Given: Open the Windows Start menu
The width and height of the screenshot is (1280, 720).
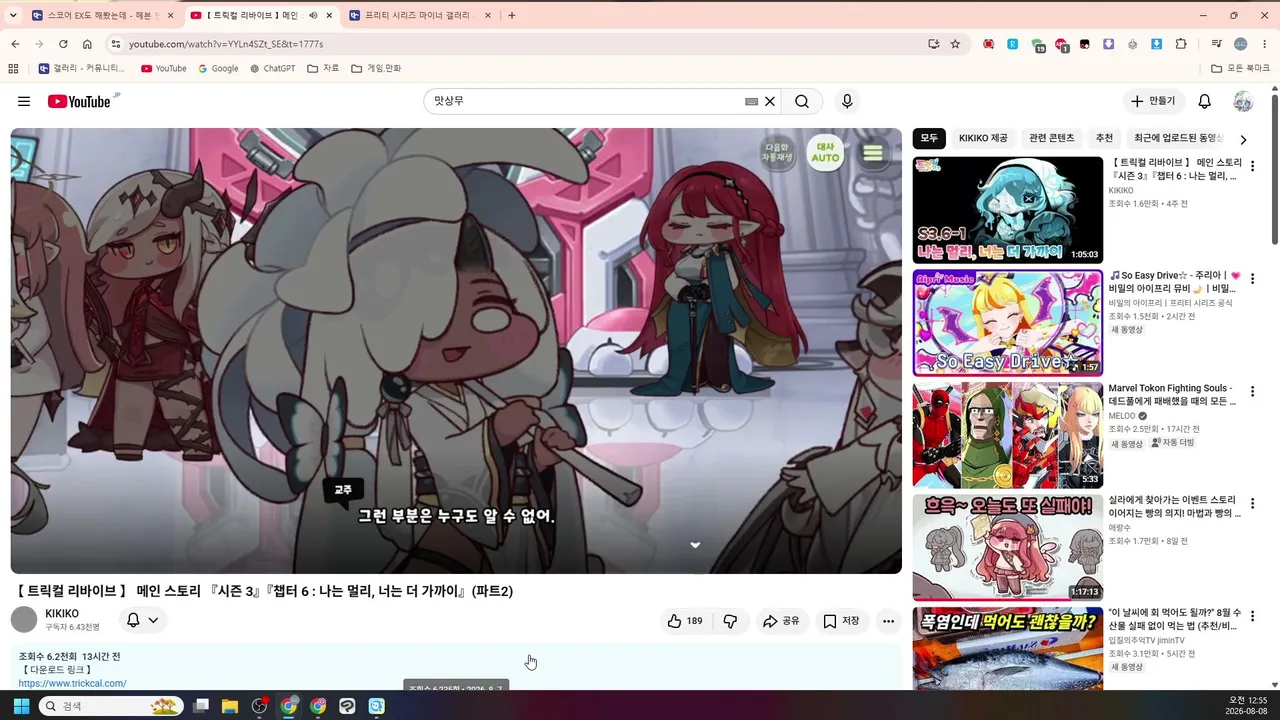Looking at the screenshot, I should (21, 706).
